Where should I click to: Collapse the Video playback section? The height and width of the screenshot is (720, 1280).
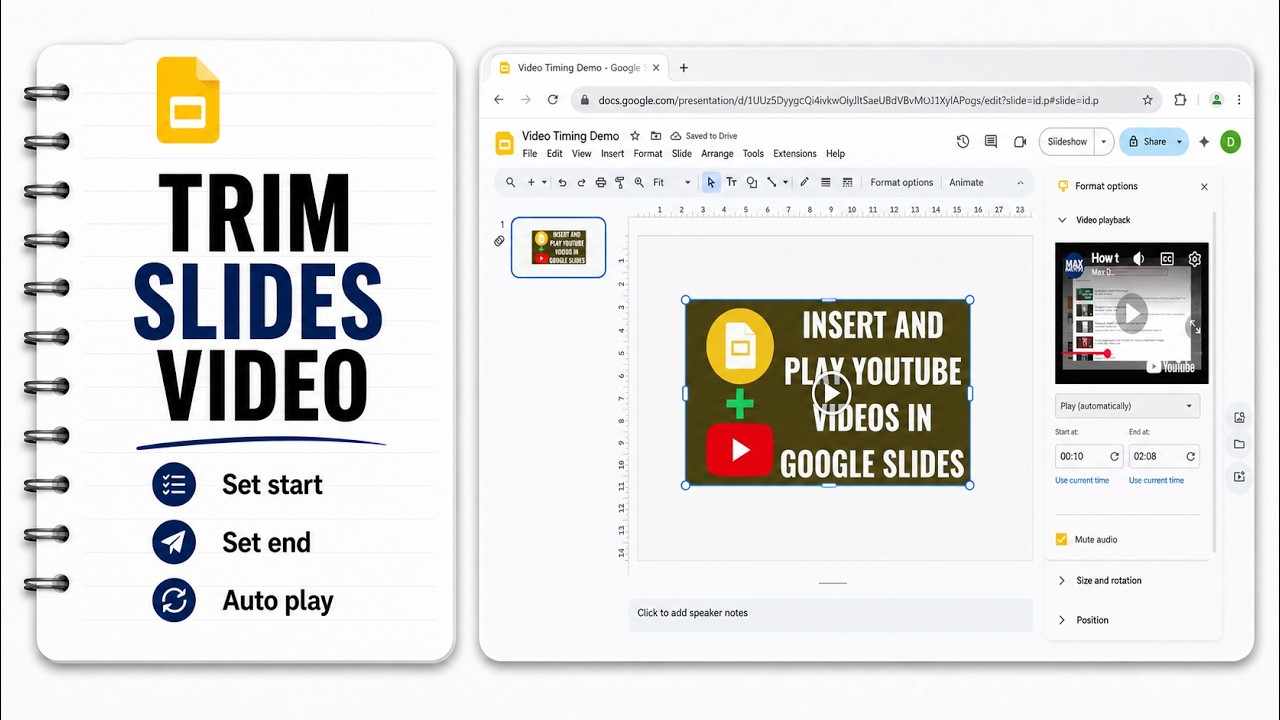(1062, 220)
